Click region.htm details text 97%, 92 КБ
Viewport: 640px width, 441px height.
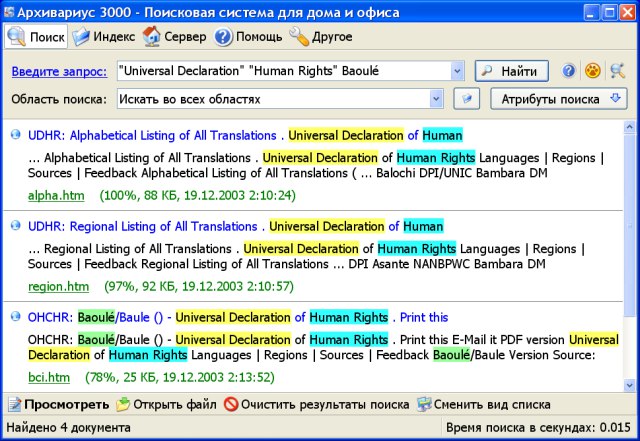[x=199, y=287]
